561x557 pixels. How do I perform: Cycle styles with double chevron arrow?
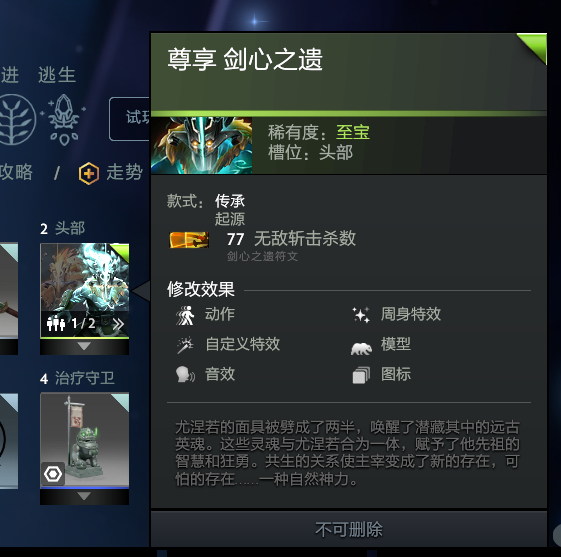[x=118, y=324]
